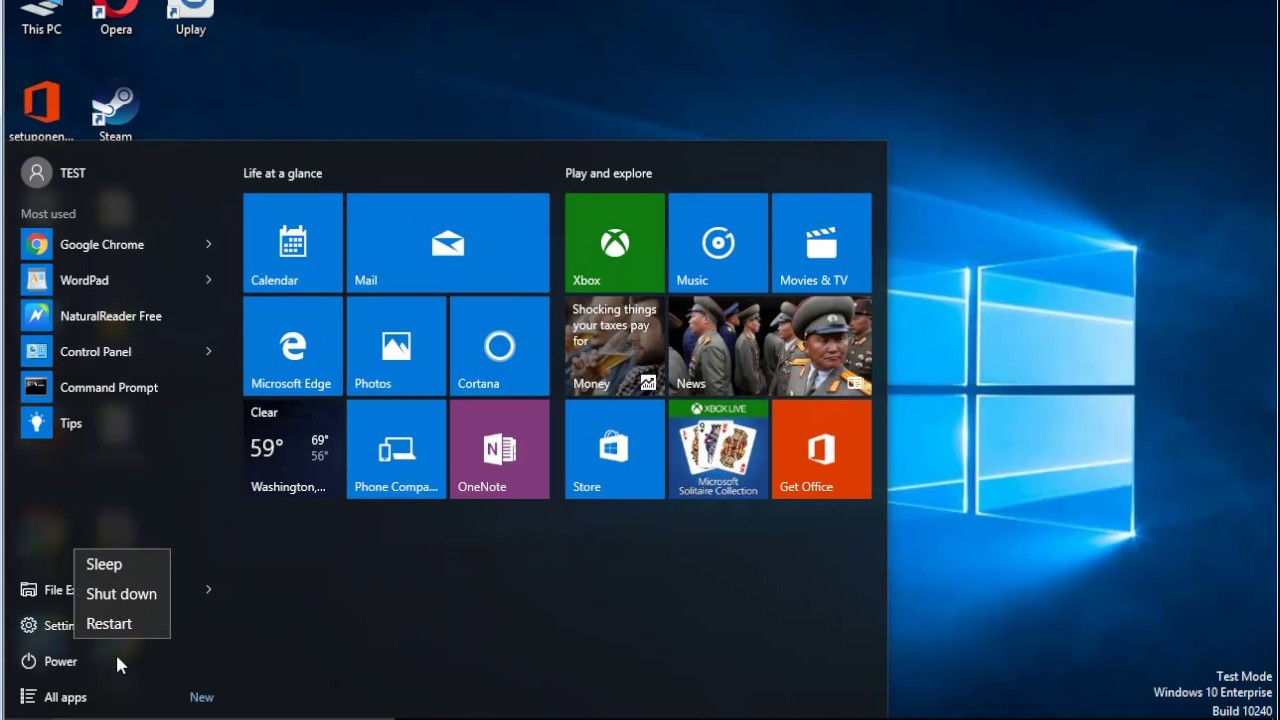Image resolution: width=1280 pixels, height=720 pixels.
Task: Click the TEST user account avatar
Action: 37,173
